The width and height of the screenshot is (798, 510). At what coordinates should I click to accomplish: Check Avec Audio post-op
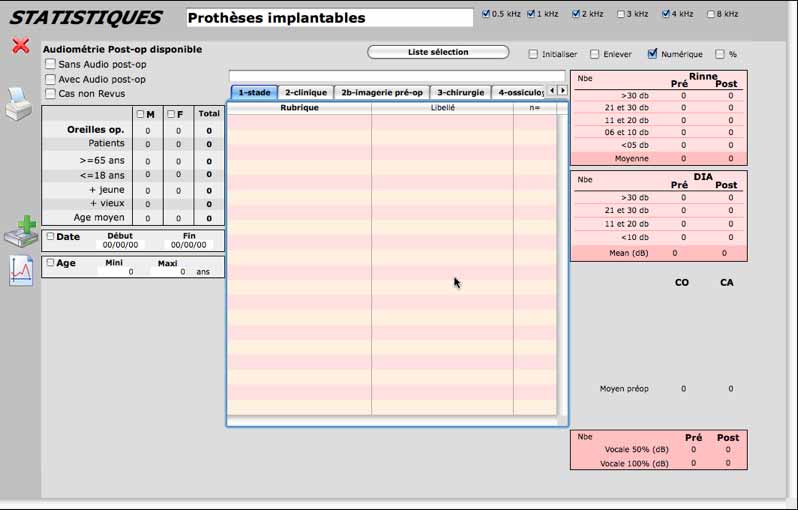[x=50, y=79]
